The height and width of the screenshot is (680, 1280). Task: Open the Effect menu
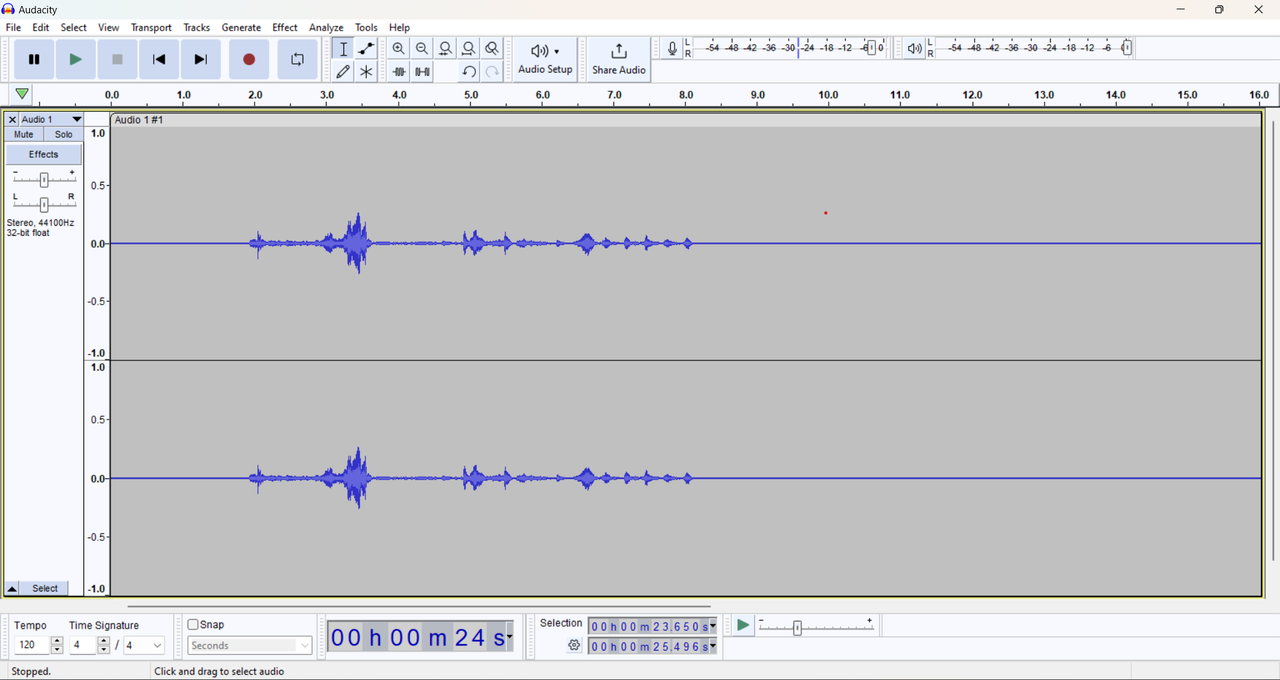[285, 28]
